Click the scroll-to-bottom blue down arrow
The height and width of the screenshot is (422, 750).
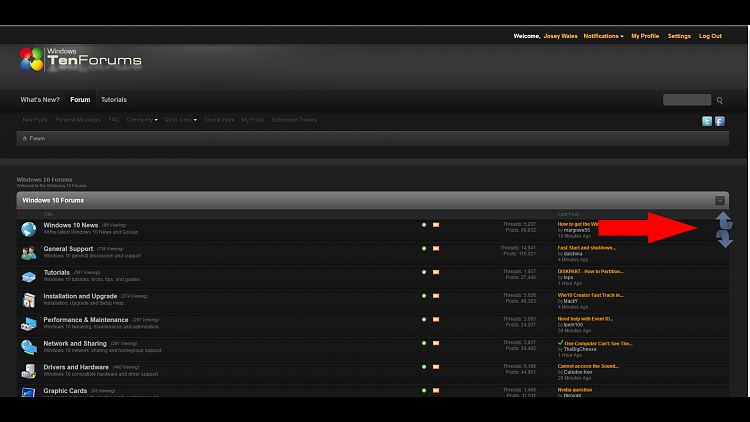click(x=724, y=239)
